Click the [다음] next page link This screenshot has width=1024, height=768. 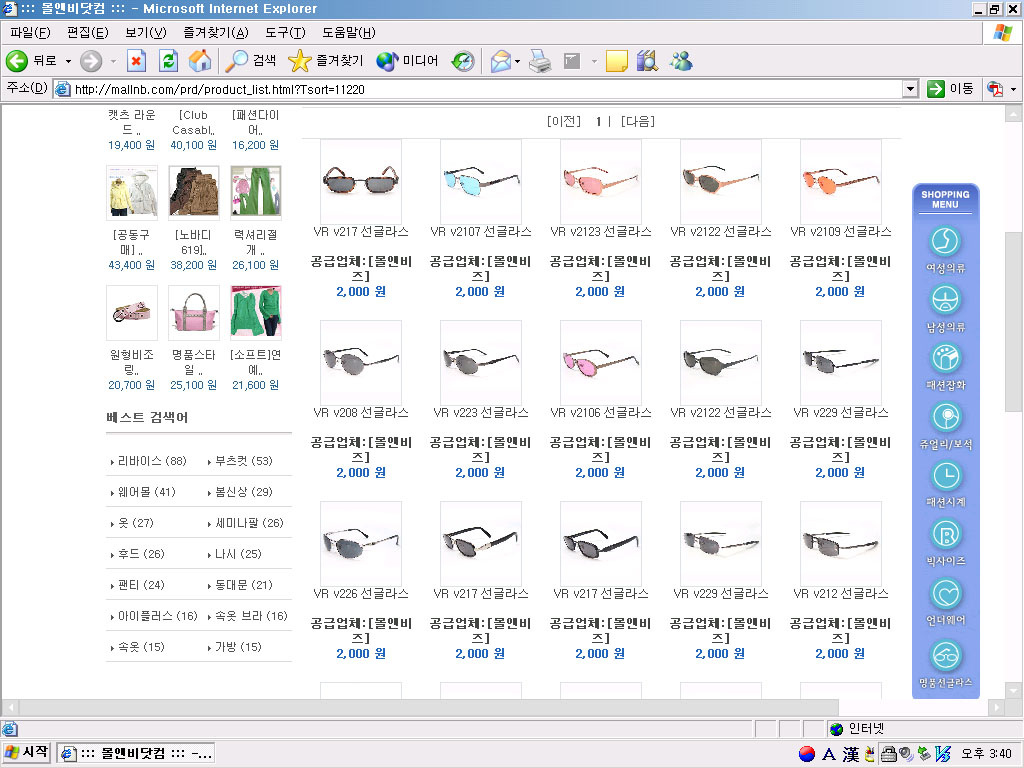pos(637,121)
